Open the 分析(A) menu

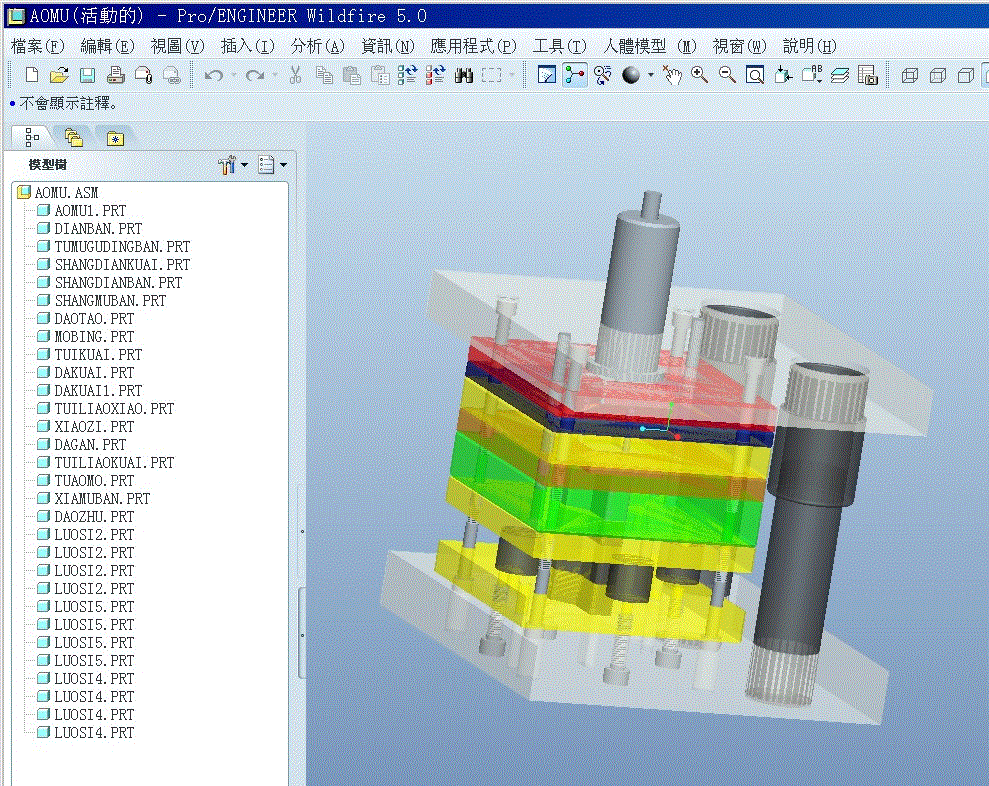point(317,46)
